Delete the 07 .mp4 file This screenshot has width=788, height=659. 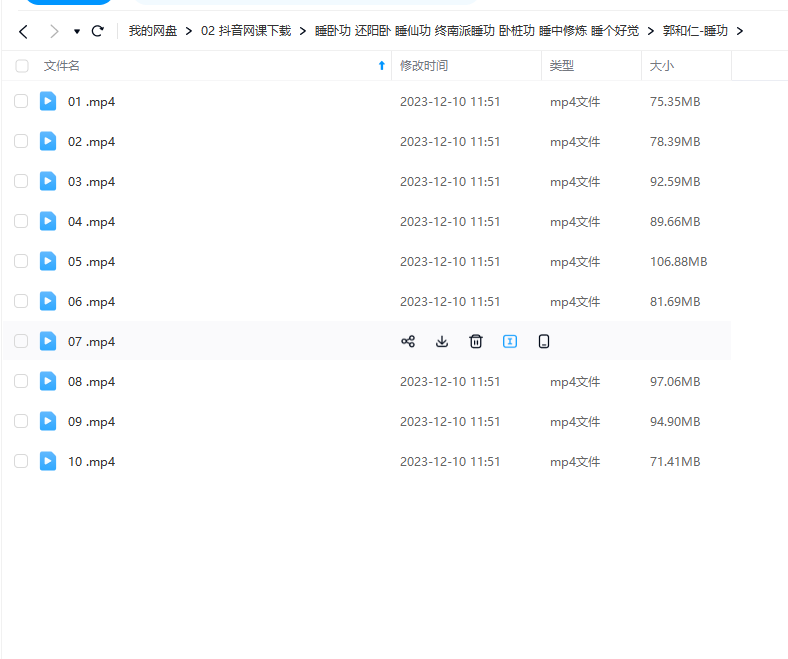point(476,342)
